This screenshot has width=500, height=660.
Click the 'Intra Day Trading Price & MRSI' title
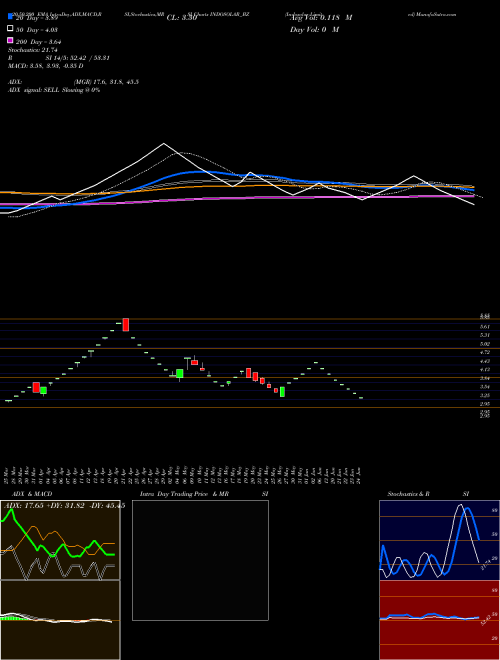[204, 494]
